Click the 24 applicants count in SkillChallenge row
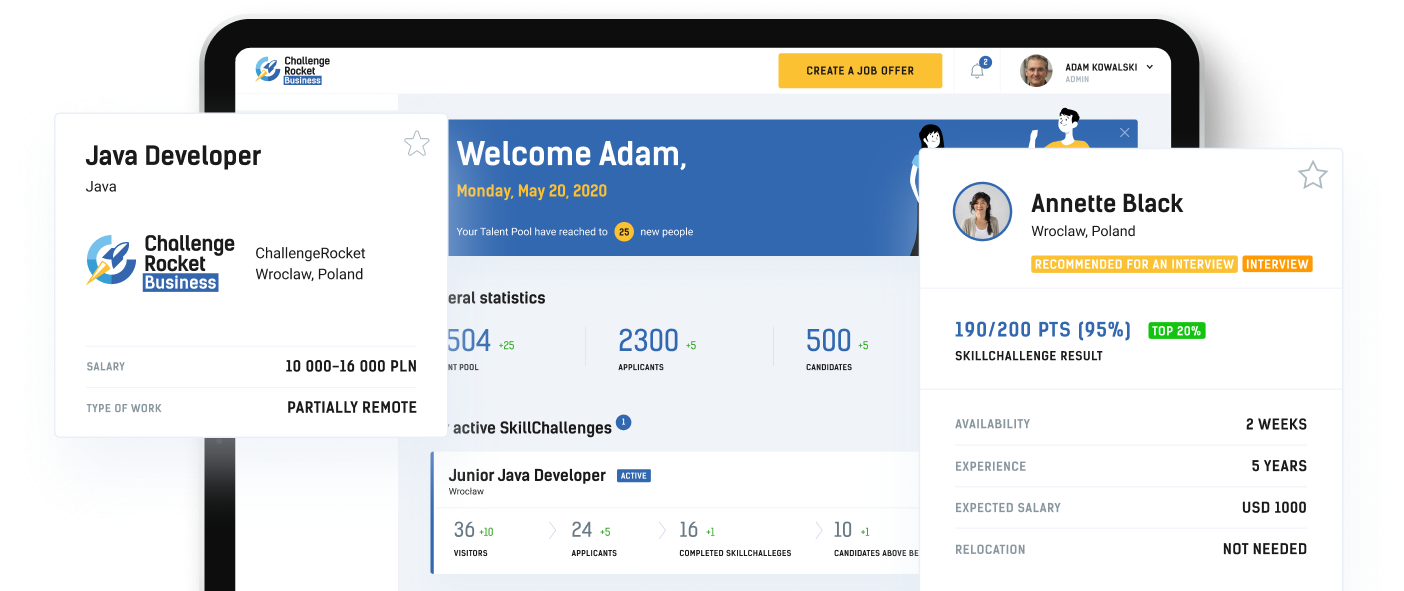This screenshot has width=1404, height=591. (582, 530)
